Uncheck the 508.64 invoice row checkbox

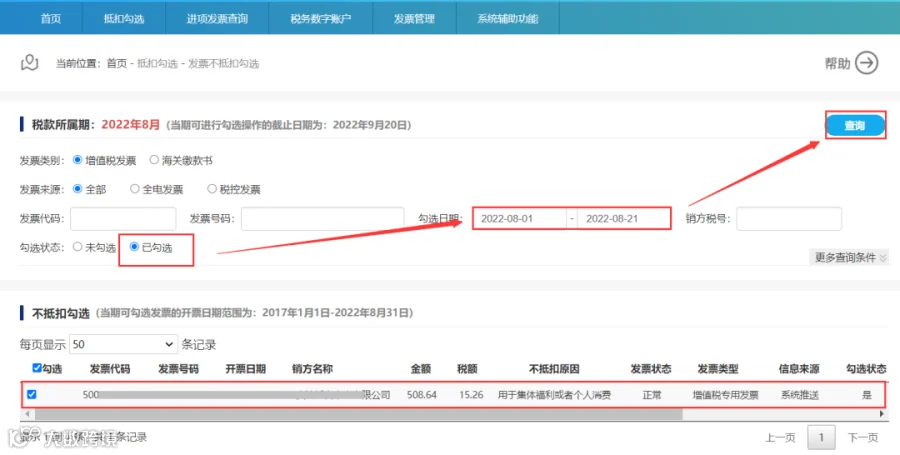click(x=32, y=394)
